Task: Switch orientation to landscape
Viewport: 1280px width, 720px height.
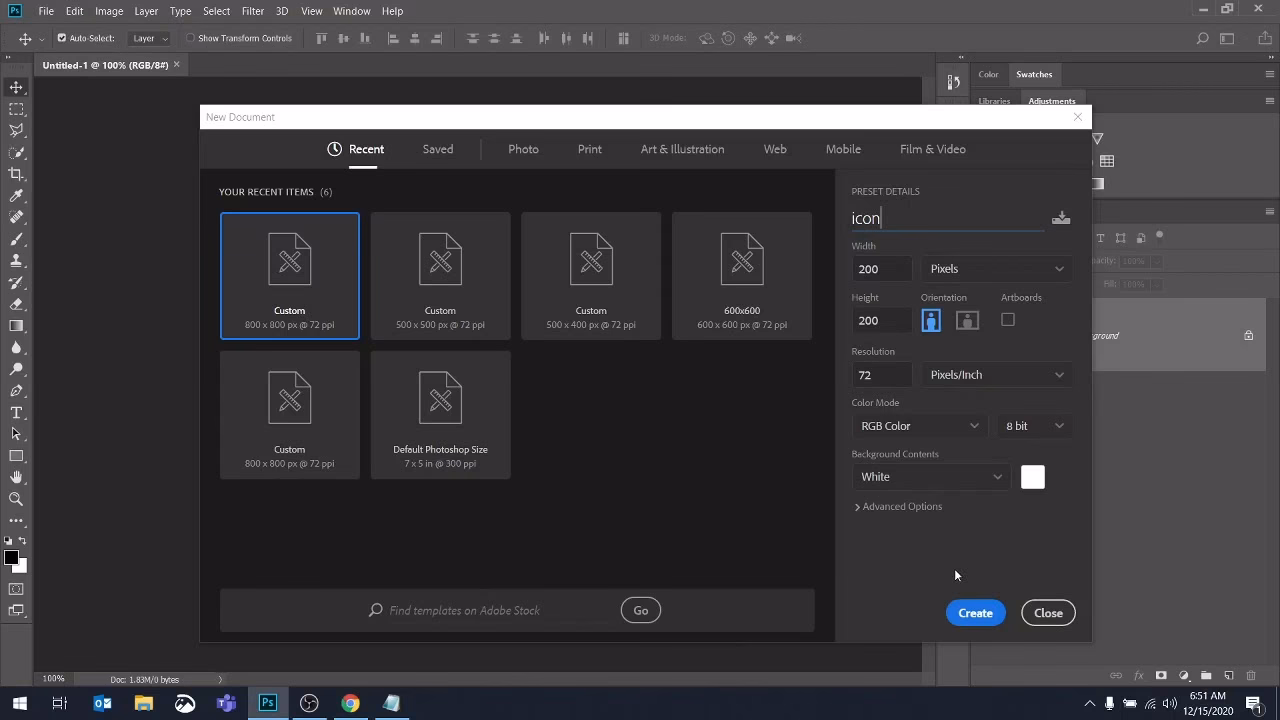Action: click(966, 319)
